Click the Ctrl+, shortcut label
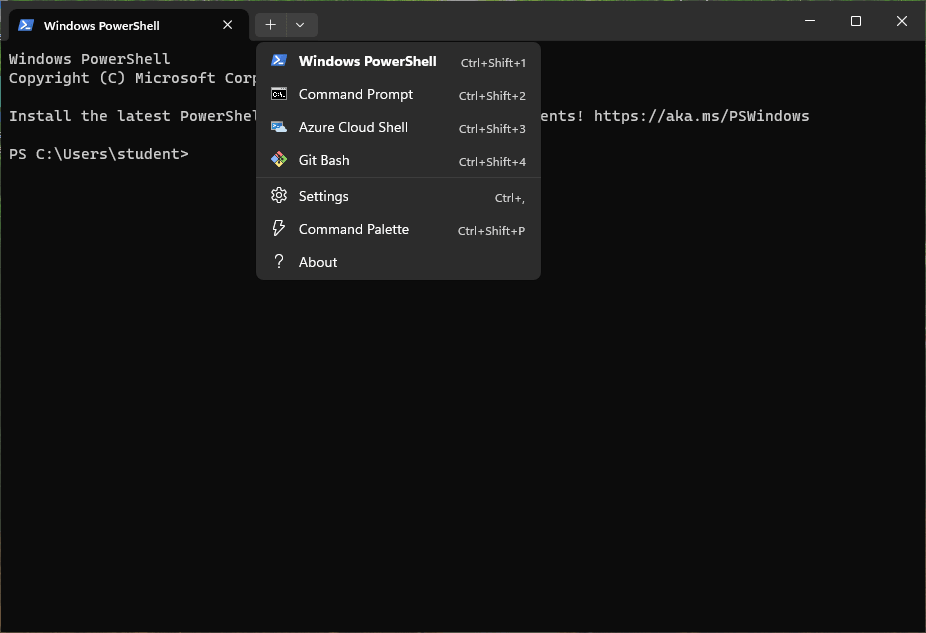The width and height of the screenshot is (926, 633). point(510,198)
